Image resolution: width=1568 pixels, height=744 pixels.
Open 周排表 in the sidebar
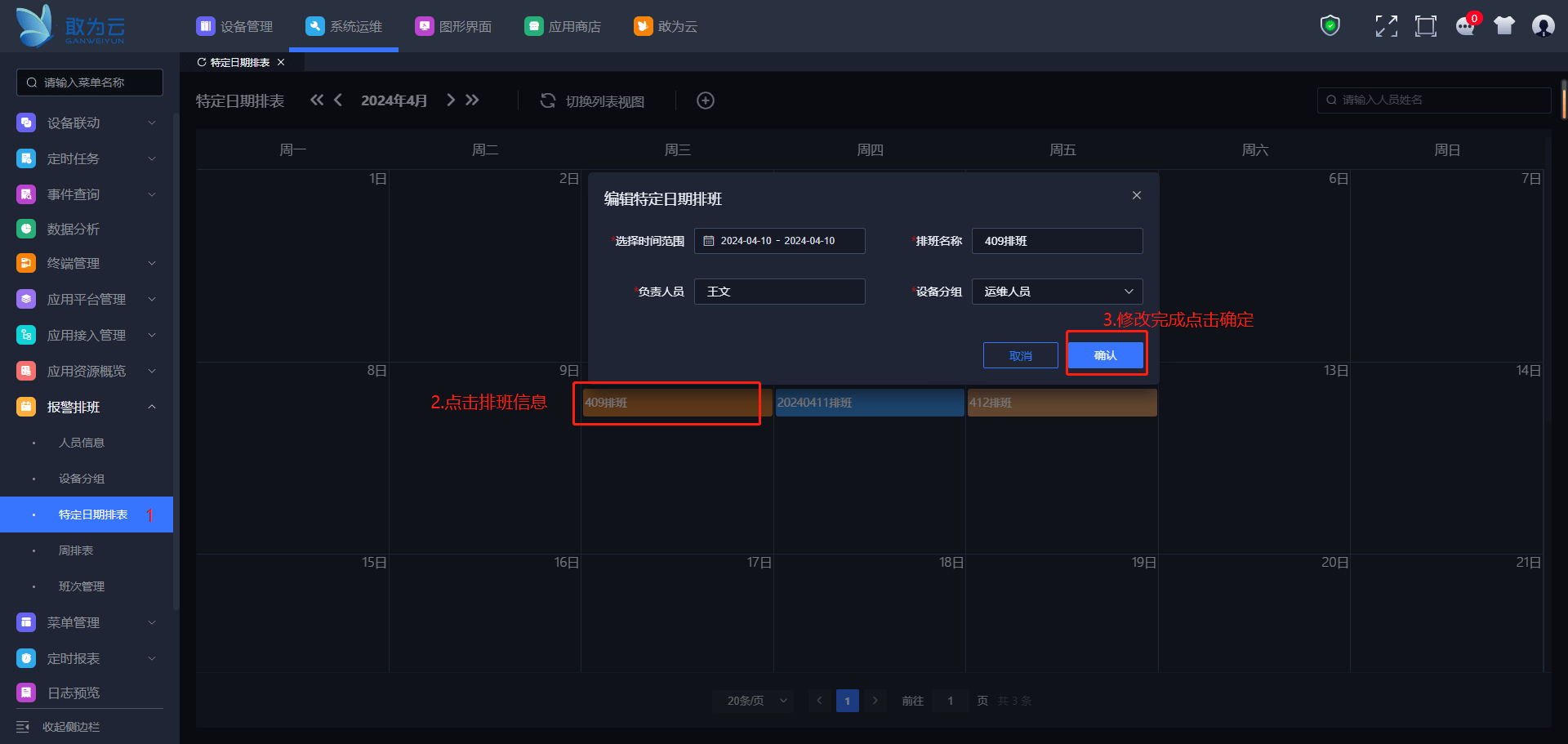point(76,550)
